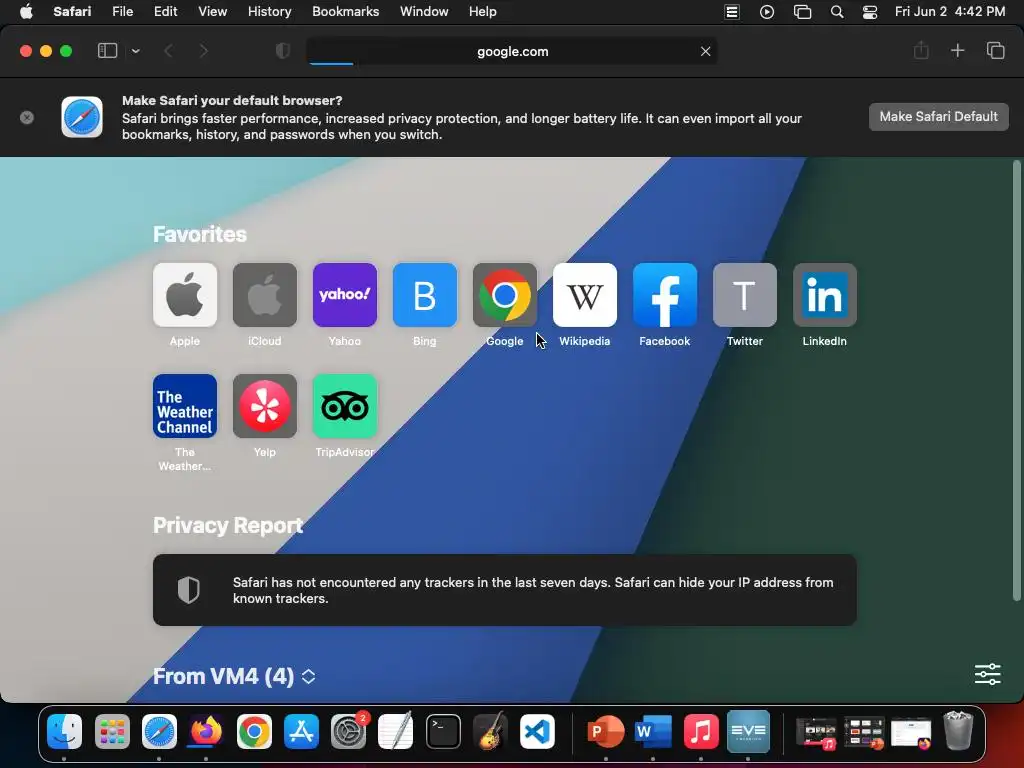Open The Weather Channel favorite
This screenshot has width=1024, height=768.
185,406
